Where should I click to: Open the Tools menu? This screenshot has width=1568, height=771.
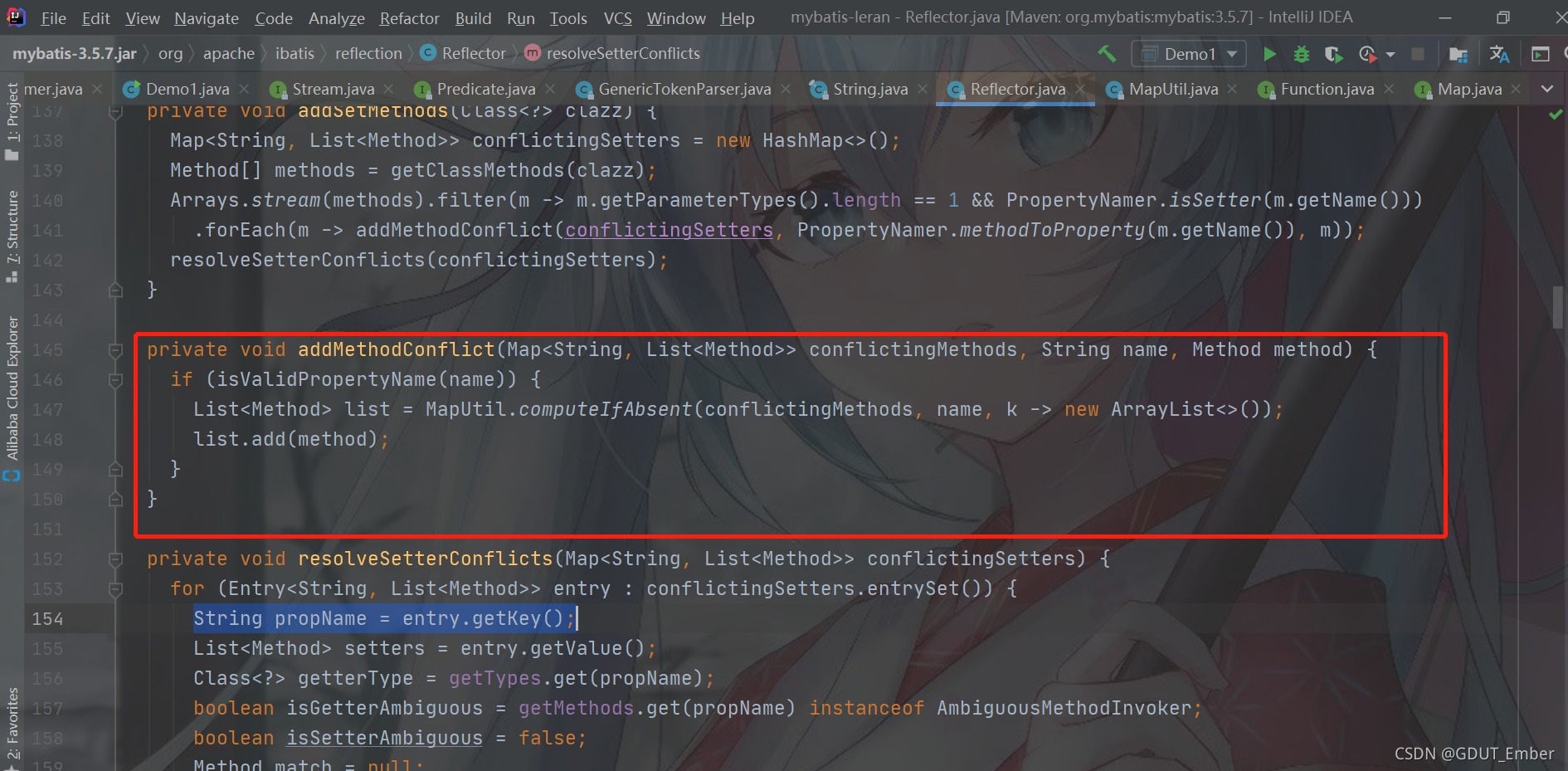pos(568,18)
